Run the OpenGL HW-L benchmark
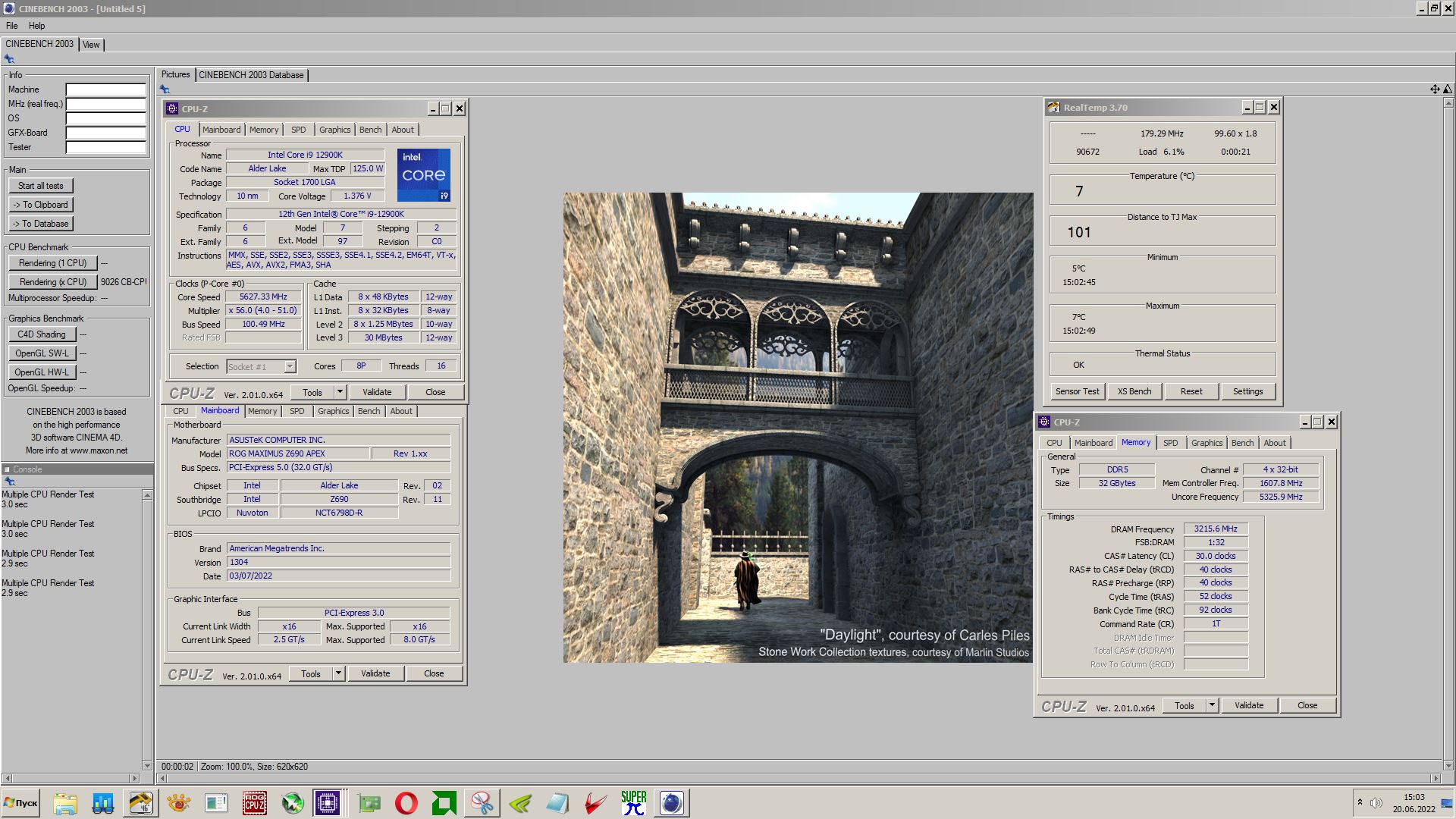The width and height of the screenshot is (1456, 819). tap(42, 372)
